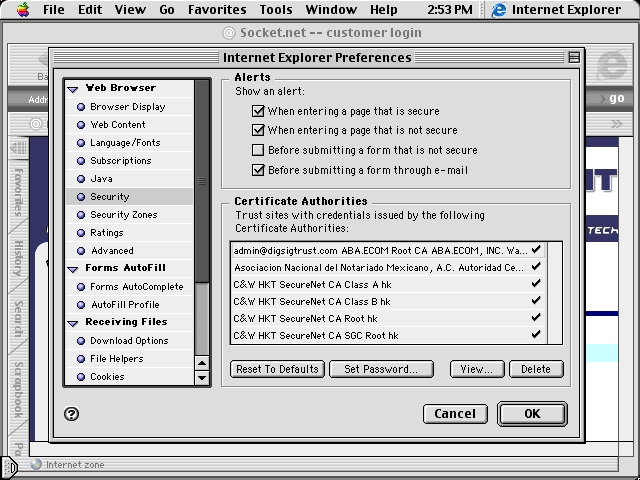Screen dimensions: 640x480
Task: Uncheck 'When entering a page that is not secure'
Action: click(x=258, y=130)
